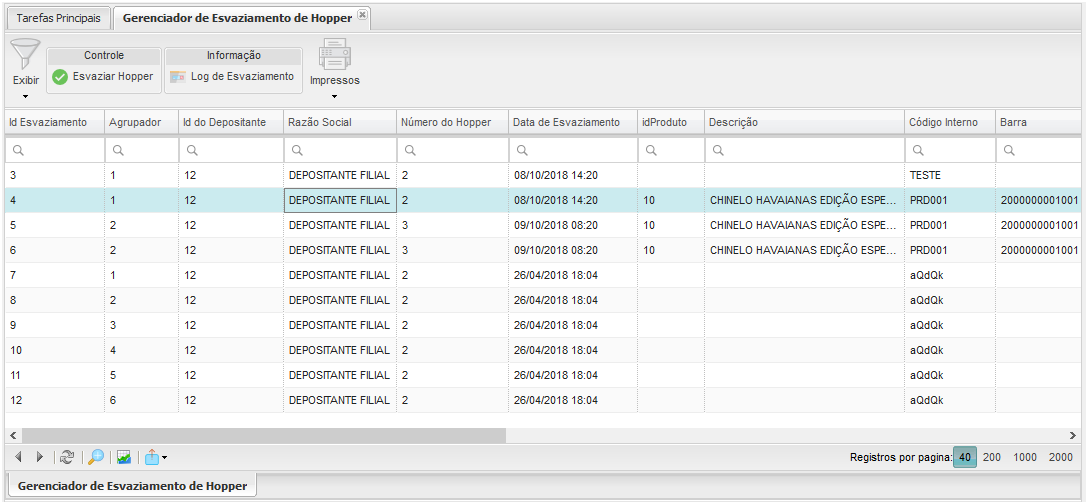Click the export icon in footer
Viewport: 1086px width, 502px height.
click(152, 456)
